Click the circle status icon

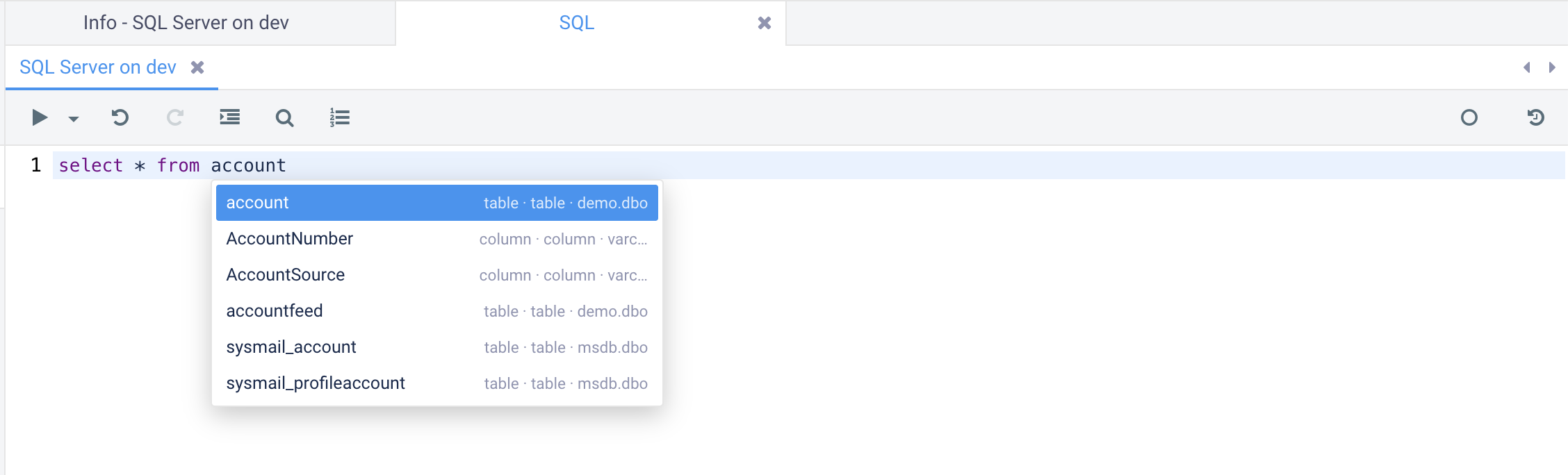click(1469, 117)
